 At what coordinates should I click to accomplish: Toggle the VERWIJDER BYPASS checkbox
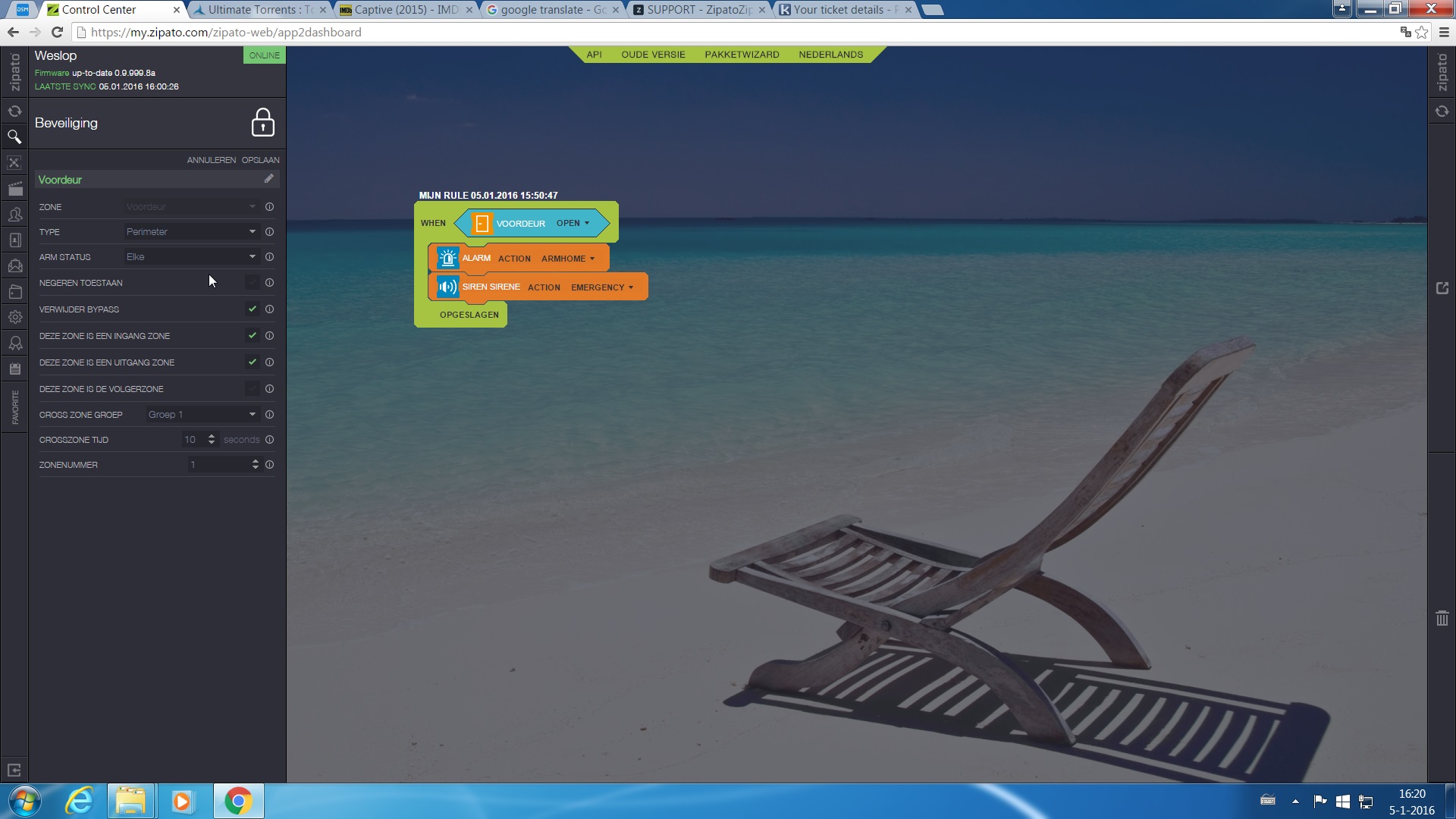[x=252, y=309]
